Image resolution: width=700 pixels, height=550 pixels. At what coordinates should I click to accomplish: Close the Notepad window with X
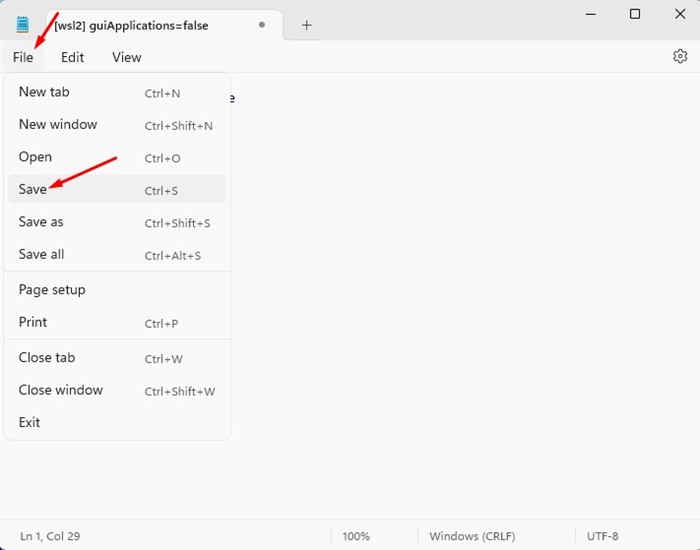(679, 14)
